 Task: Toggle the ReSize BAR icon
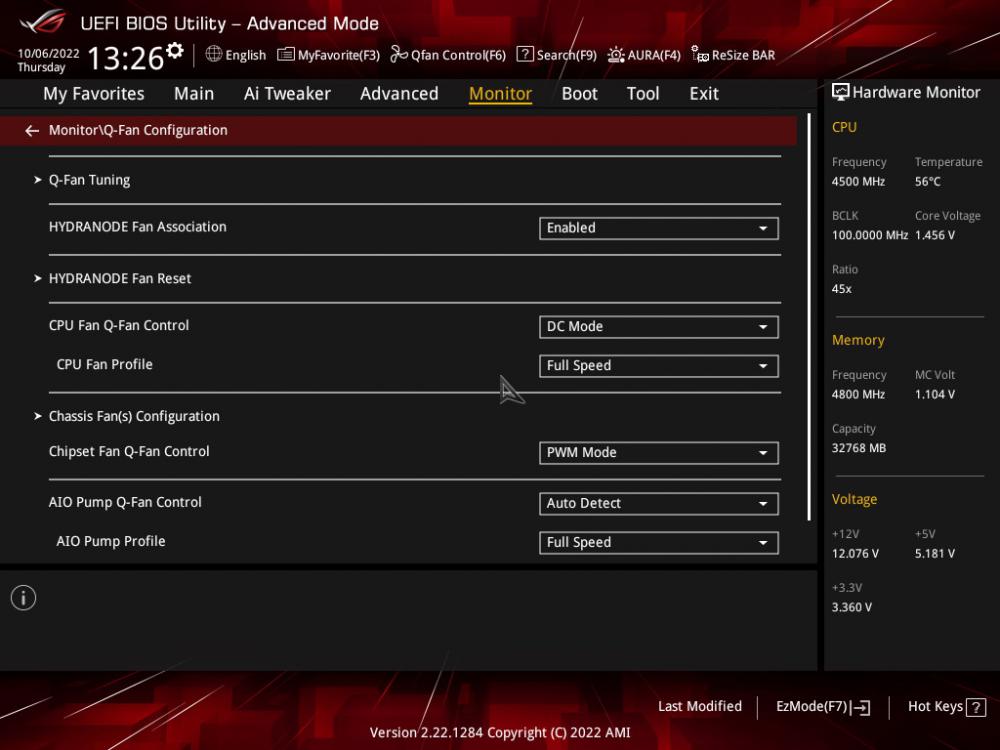tap(700, 54)
